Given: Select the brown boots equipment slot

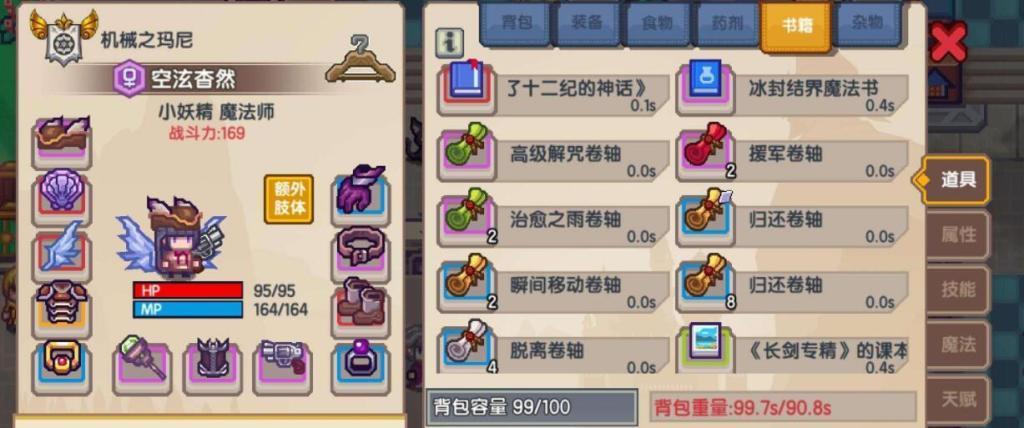Looking at the screenshot, I should (x=360, y=306).
